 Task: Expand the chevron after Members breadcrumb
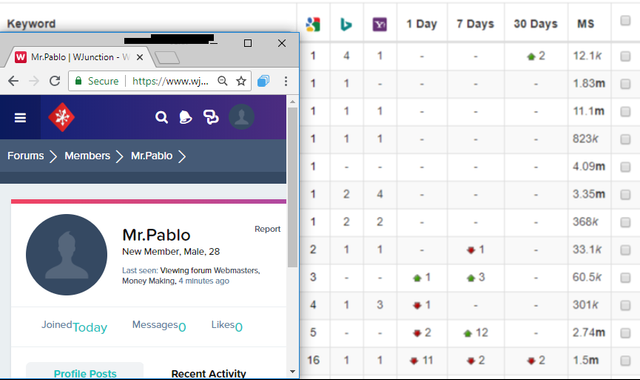(119, 156)
